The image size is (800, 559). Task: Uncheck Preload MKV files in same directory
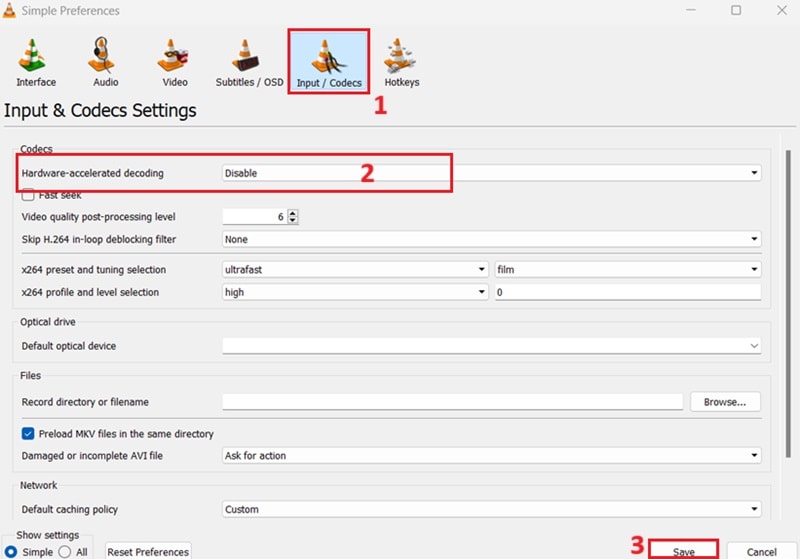click(28, 434)
